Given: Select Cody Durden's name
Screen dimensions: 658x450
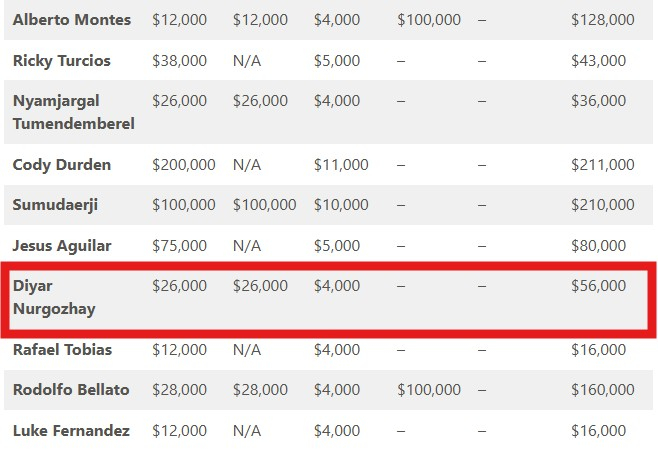Looking at the screenshot, I should point(62,164).
